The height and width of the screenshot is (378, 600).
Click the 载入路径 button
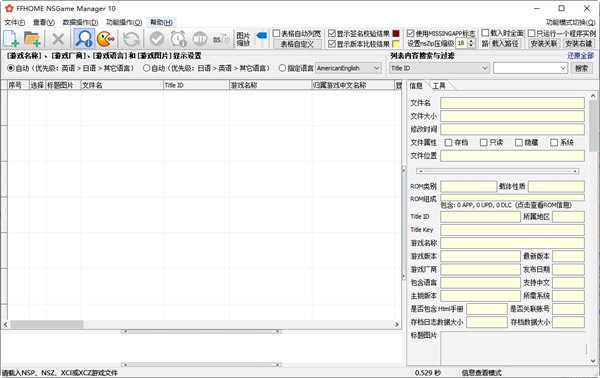(505, 43)
